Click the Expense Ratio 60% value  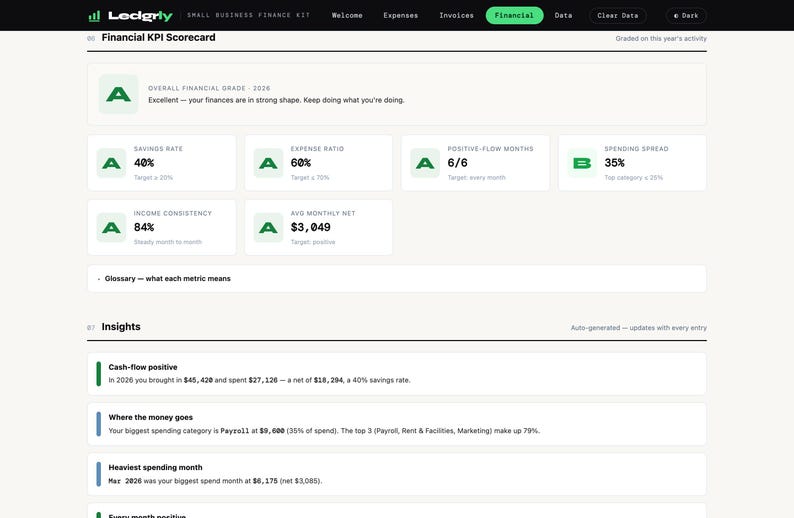coord(301,163)
